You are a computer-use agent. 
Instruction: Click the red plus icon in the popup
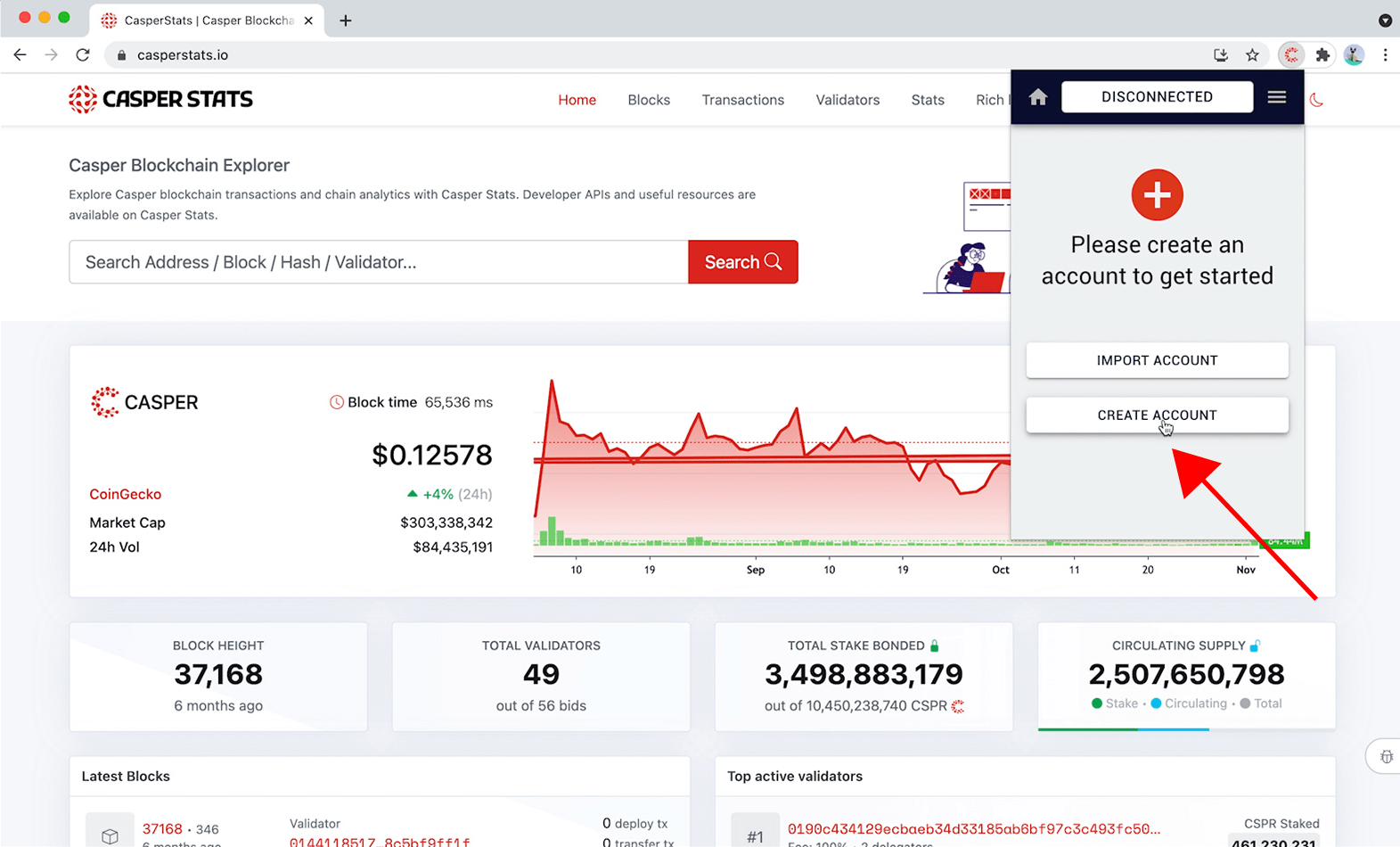click(x=1157, y=194)
